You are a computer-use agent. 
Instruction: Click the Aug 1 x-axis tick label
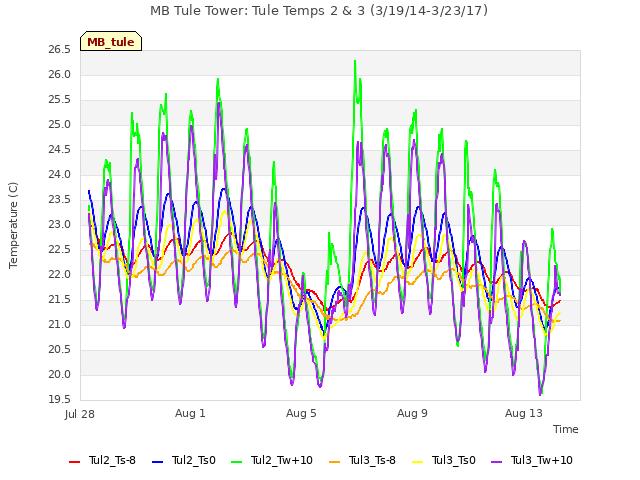(x=190, y=413)
